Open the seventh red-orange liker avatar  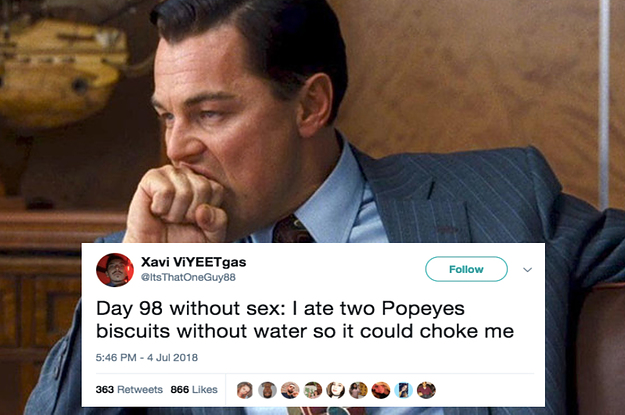click(381, 390)
